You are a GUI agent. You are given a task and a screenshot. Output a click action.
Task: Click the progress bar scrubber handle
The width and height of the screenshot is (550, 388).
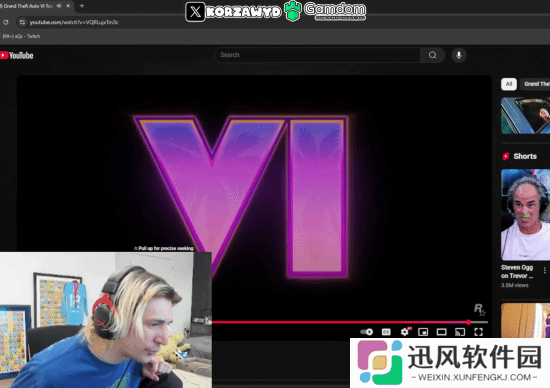click(468, 322)
